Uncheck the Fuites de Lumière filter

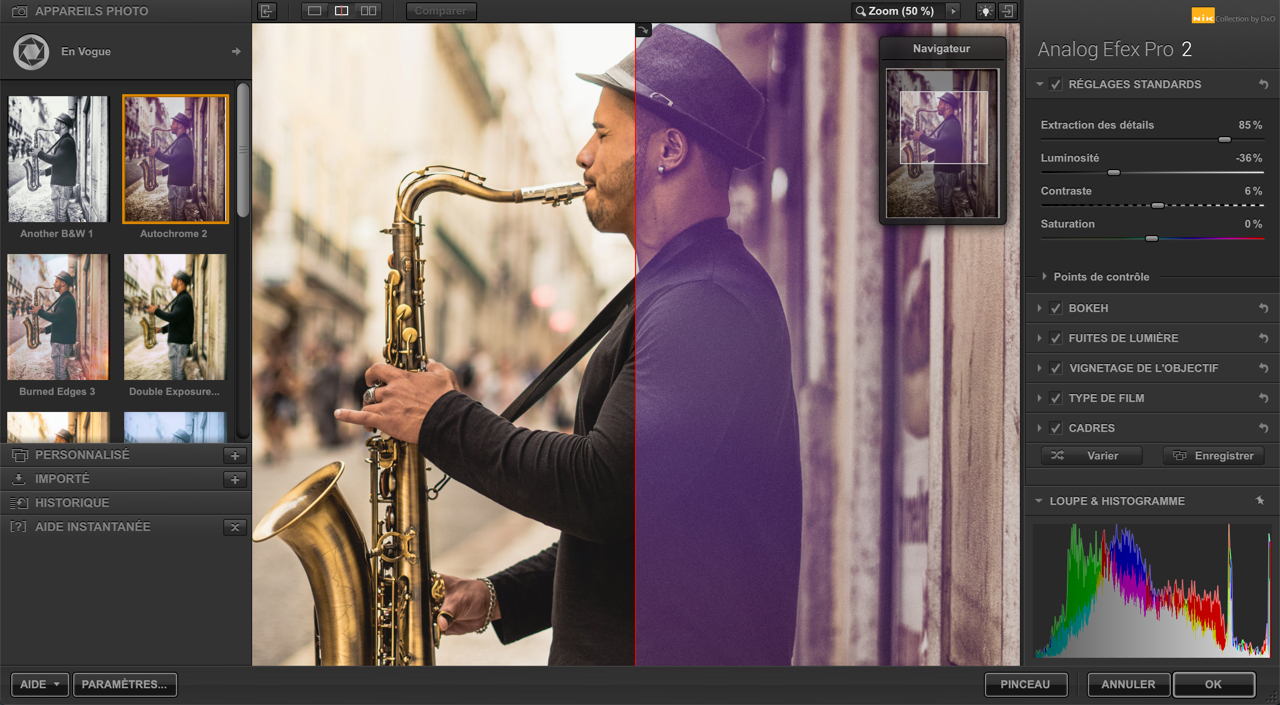coord(1056,339)
